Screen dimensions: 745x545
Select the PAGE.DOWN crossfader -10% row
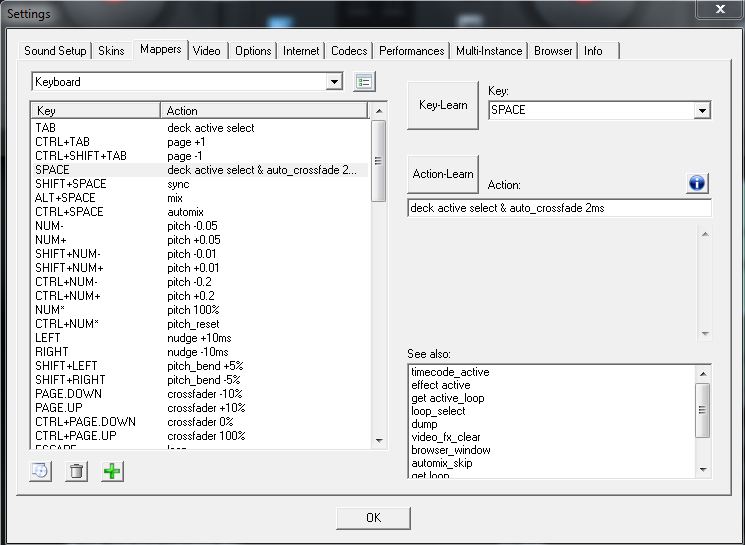click(200, 394)
